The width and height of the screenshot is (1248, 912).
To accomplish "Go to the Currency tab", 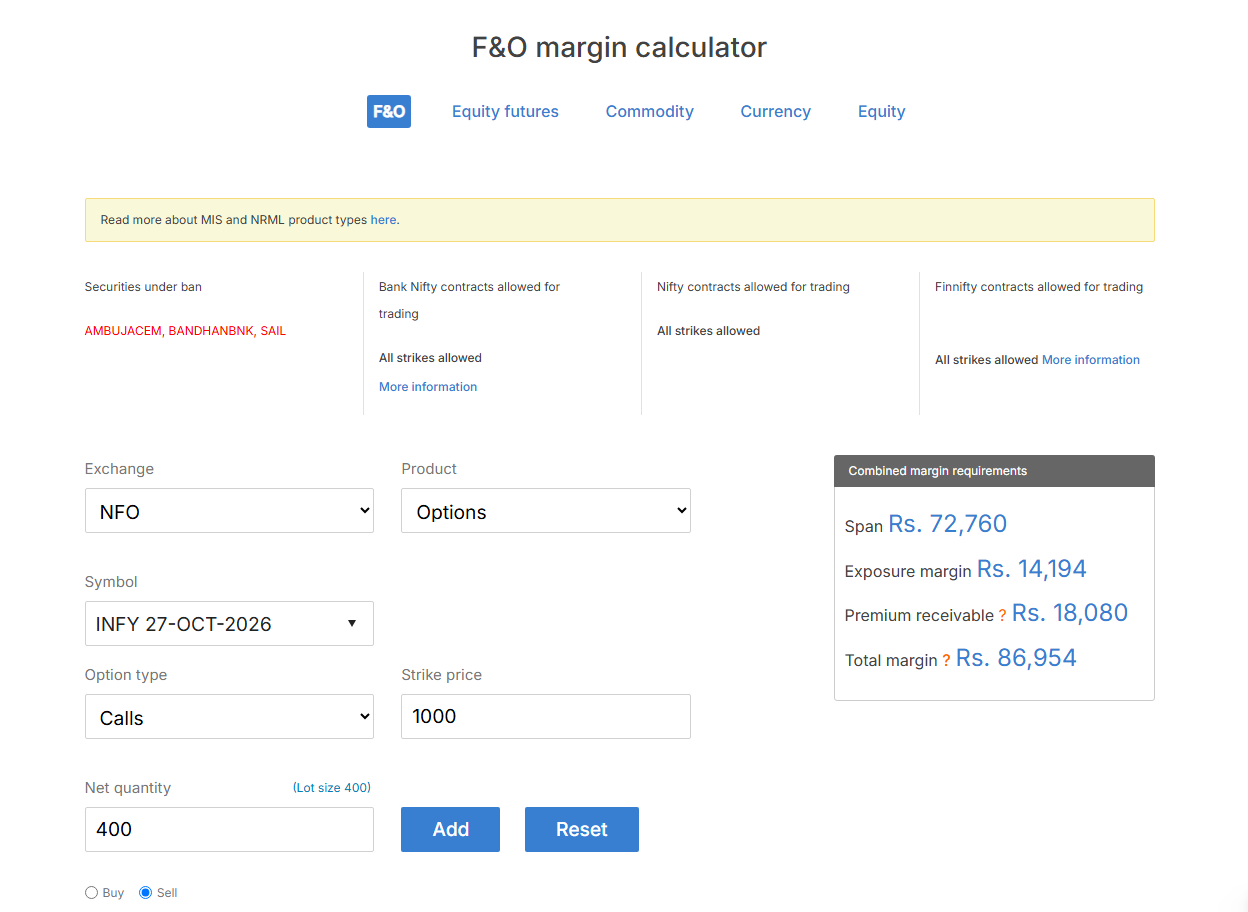I will click(775, 111).
